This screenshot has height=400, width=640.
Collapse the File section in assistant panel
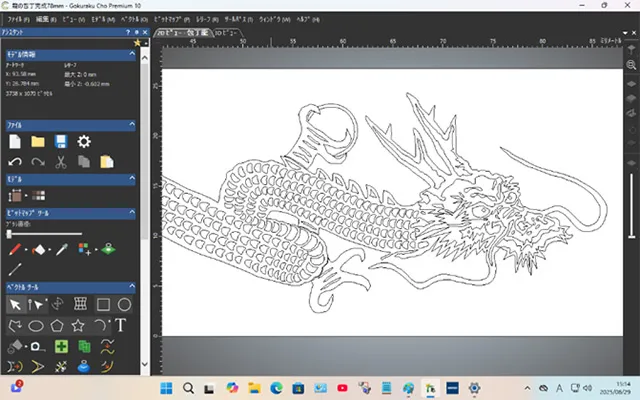(x=132, y=125)
